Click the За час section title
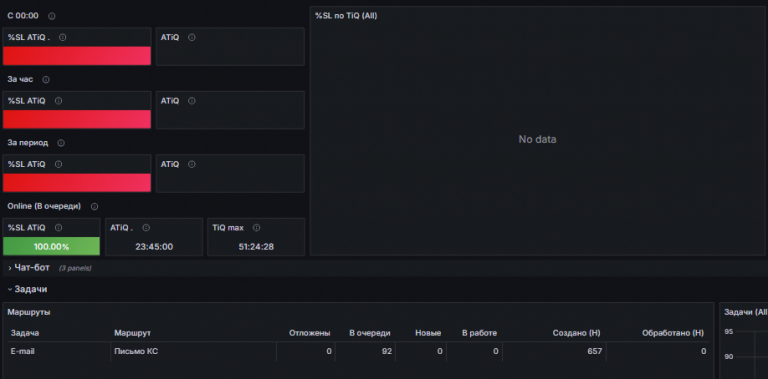768x379 pixels. [x=20, y=79]
